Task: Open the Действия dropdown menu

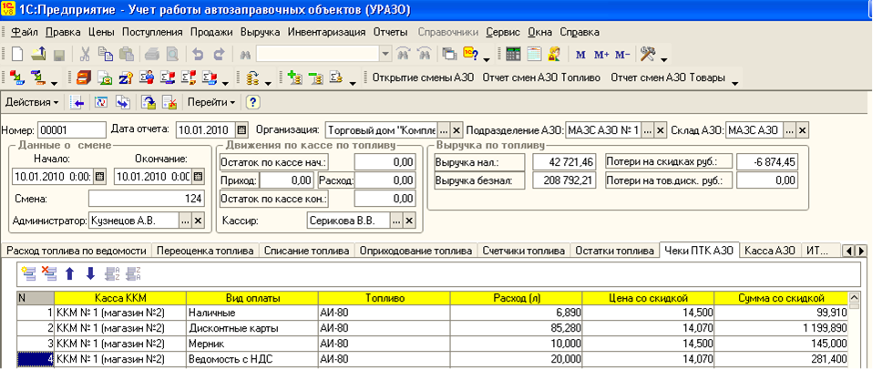Action: [x=31, y=102]
